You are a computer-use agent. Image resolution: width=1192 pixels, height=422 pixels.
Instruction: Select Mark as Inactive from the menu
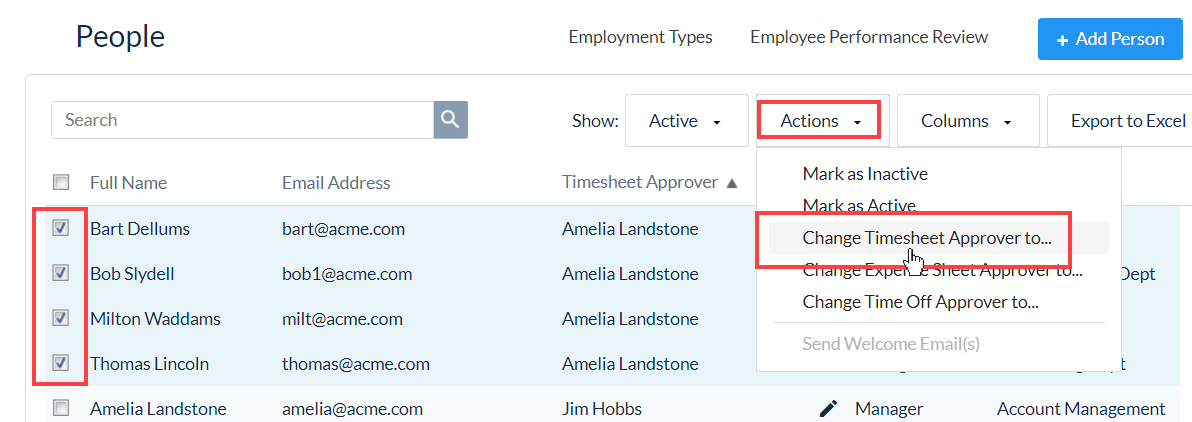865,173
